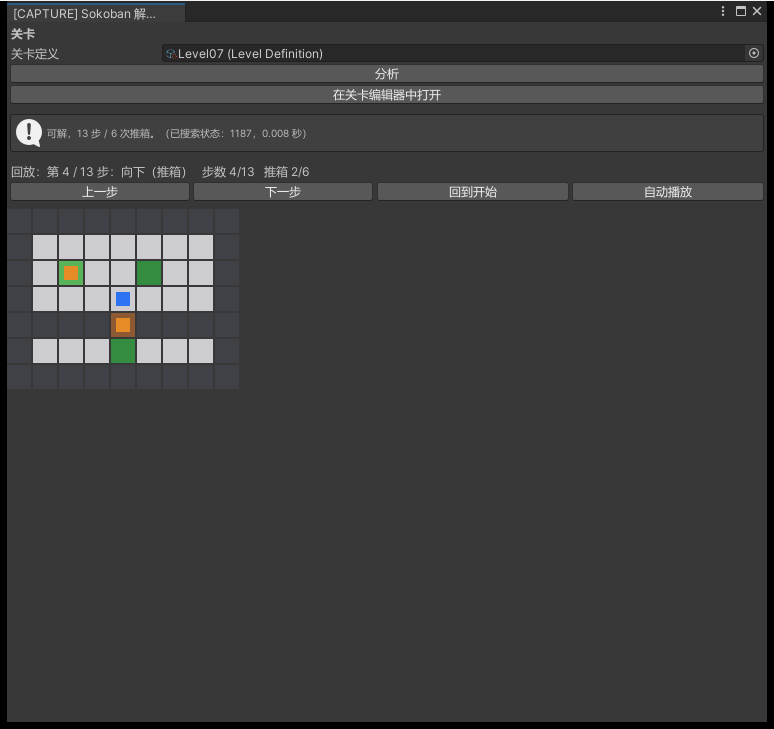Click the 回放: 第 4 / 13 步 status text
The width and height of the screenshot is (774, 729).
coord(99,172)
